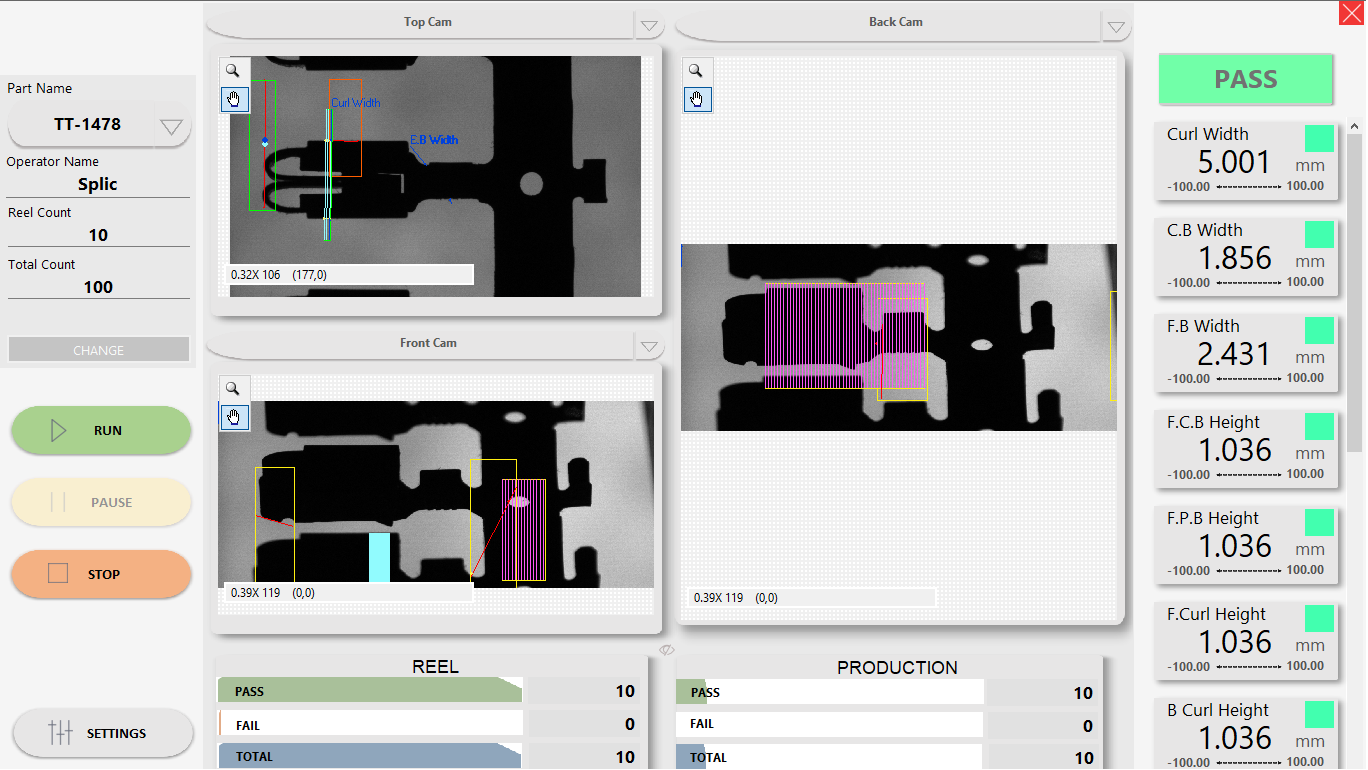Click the small eye icon above the PRODUCTION panel
The height and width of the screenshot is (770, 1368).
click(667, 651)
